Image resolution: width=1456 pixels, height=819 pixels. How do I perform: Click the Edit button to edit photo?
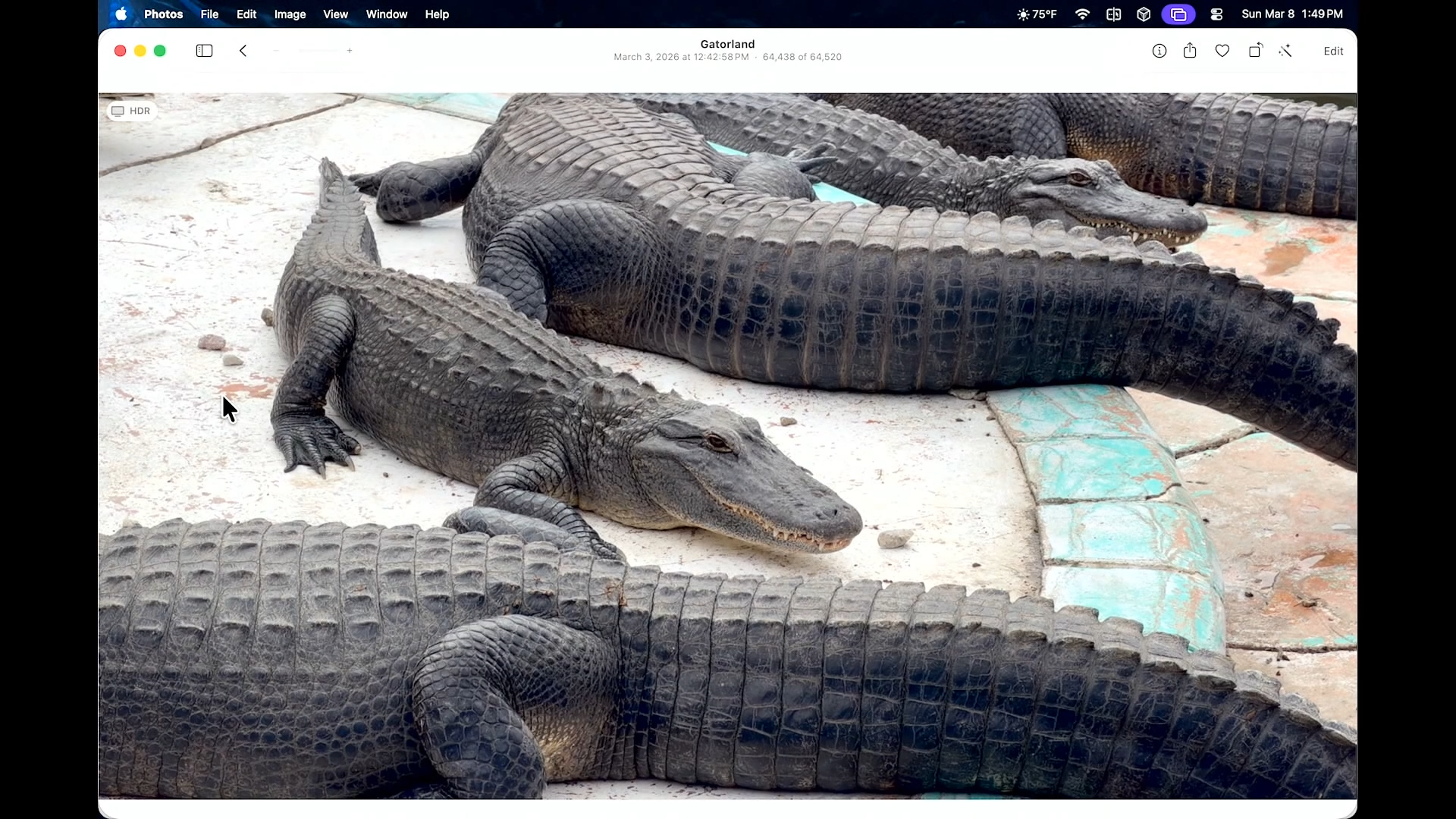point(1333,51)
